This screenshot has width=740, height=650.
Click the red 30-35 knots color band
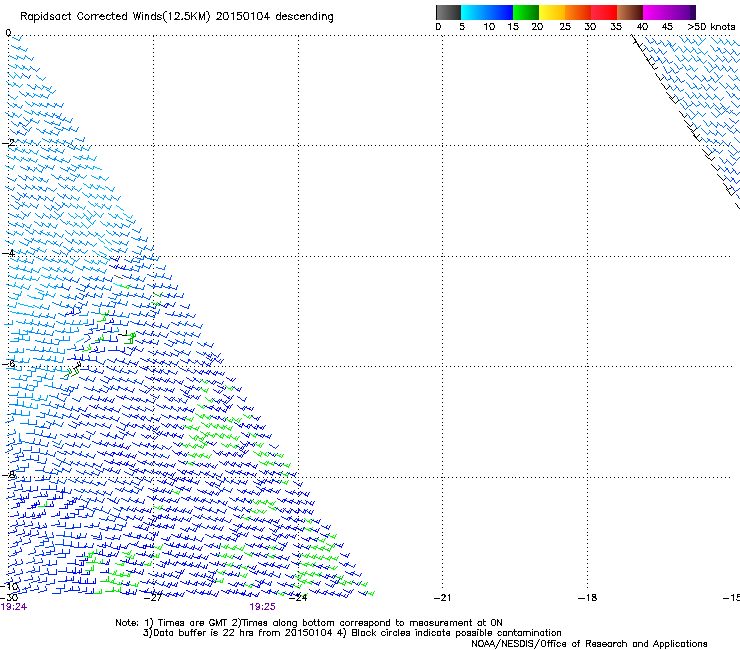pyautogui.click(x=604, y=12)
